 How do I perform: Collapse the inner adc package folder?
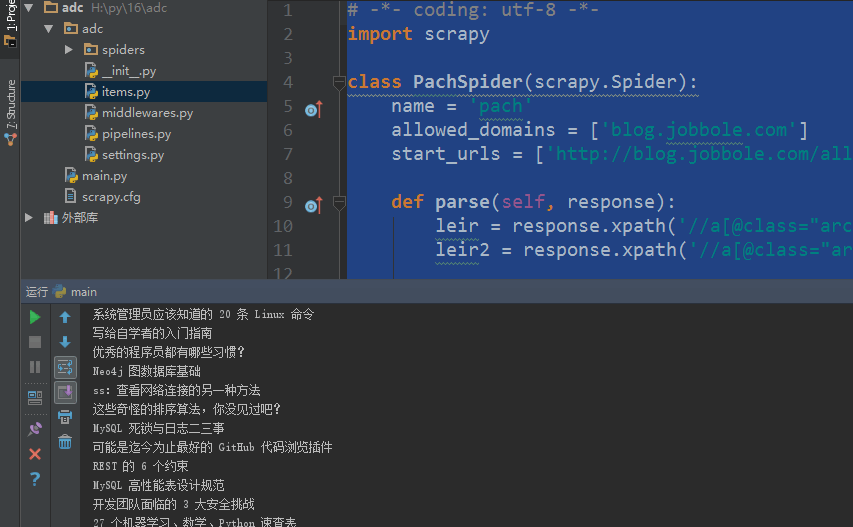coord(49,29)
